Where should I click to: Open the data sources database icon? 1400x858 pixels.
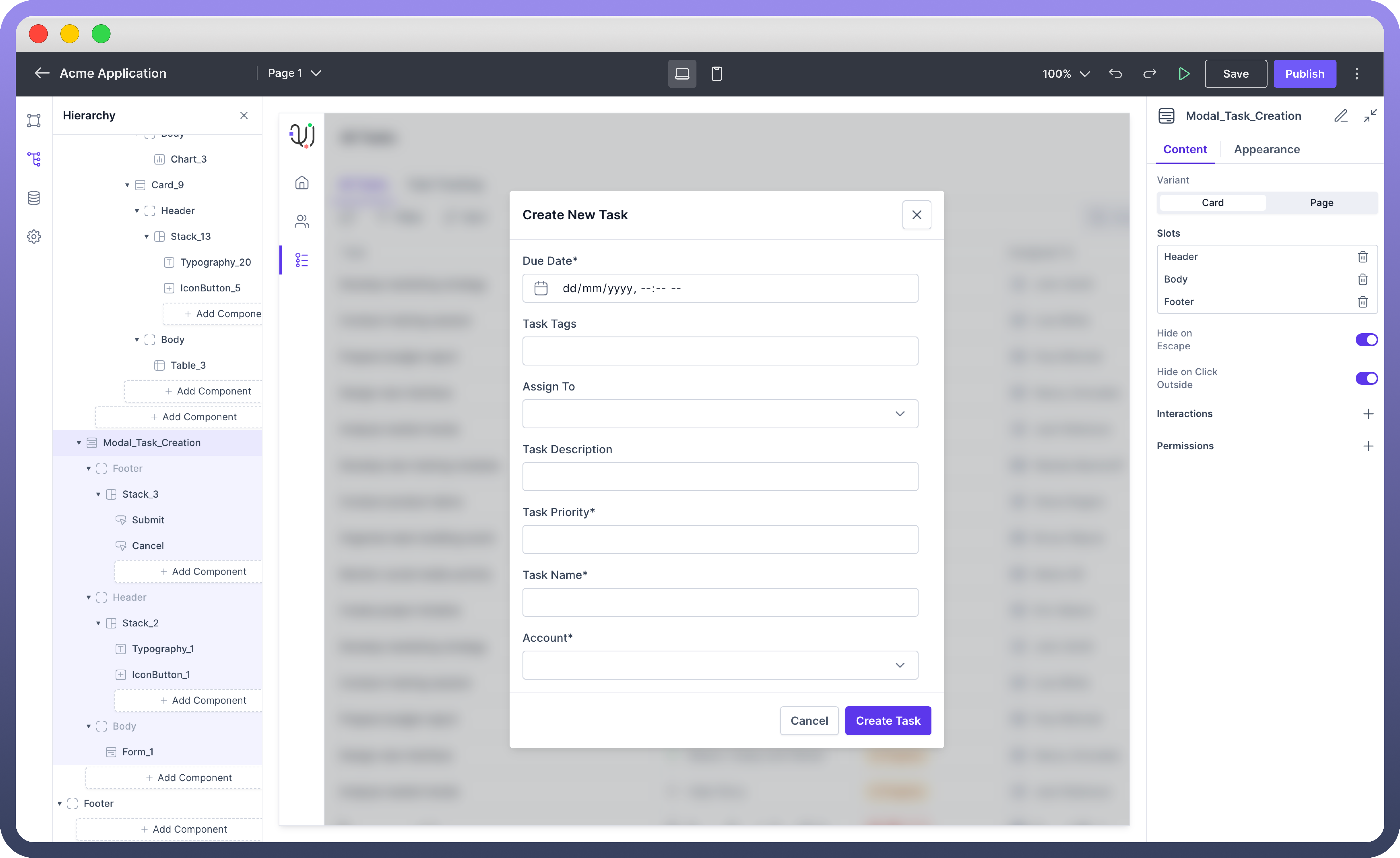(x=34, y=198)
